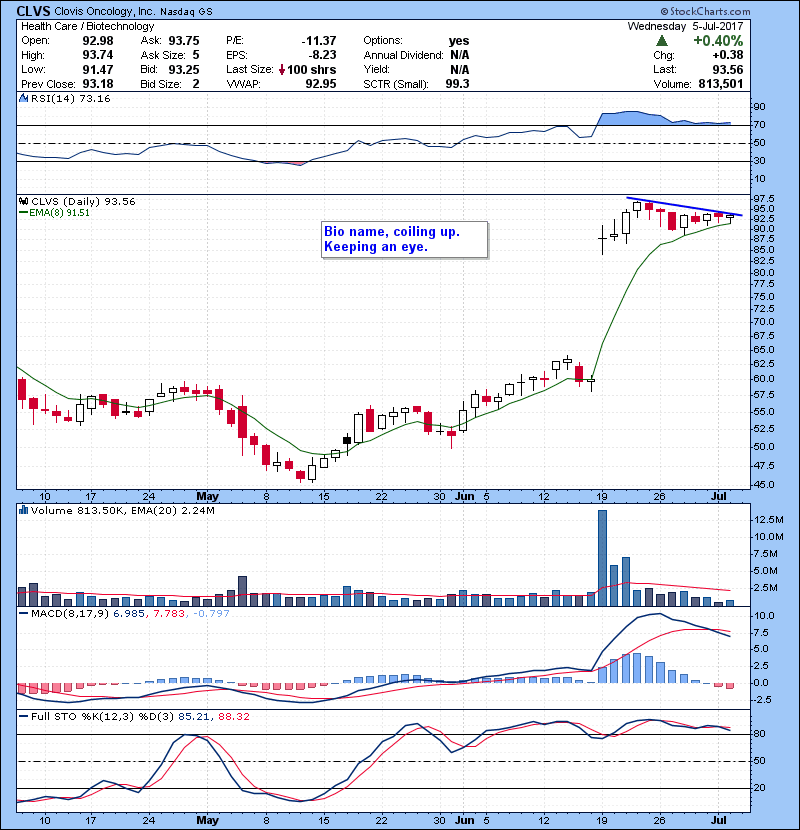Viewport: 800px width, 830px height.
Task: Select the Open price value 92.98
Action: 98,41
